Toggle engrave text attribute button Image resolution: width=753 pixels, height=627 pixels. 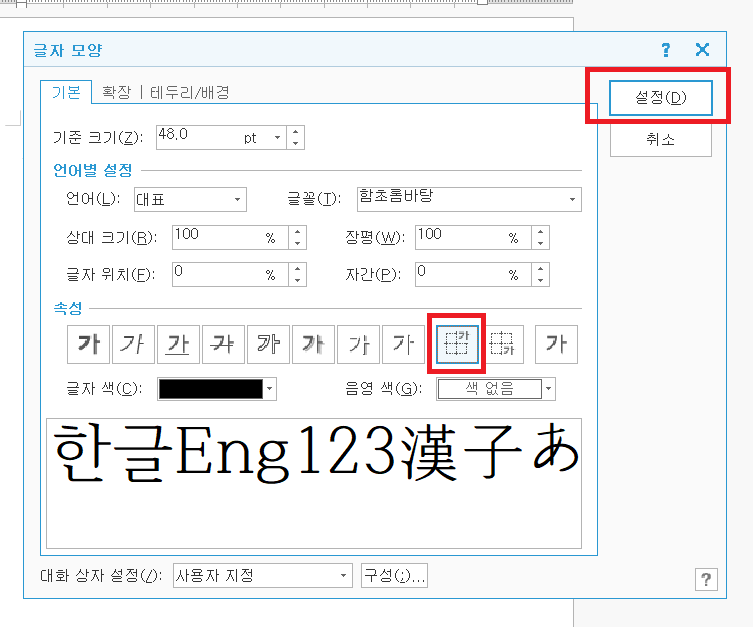tap(403, 344)
